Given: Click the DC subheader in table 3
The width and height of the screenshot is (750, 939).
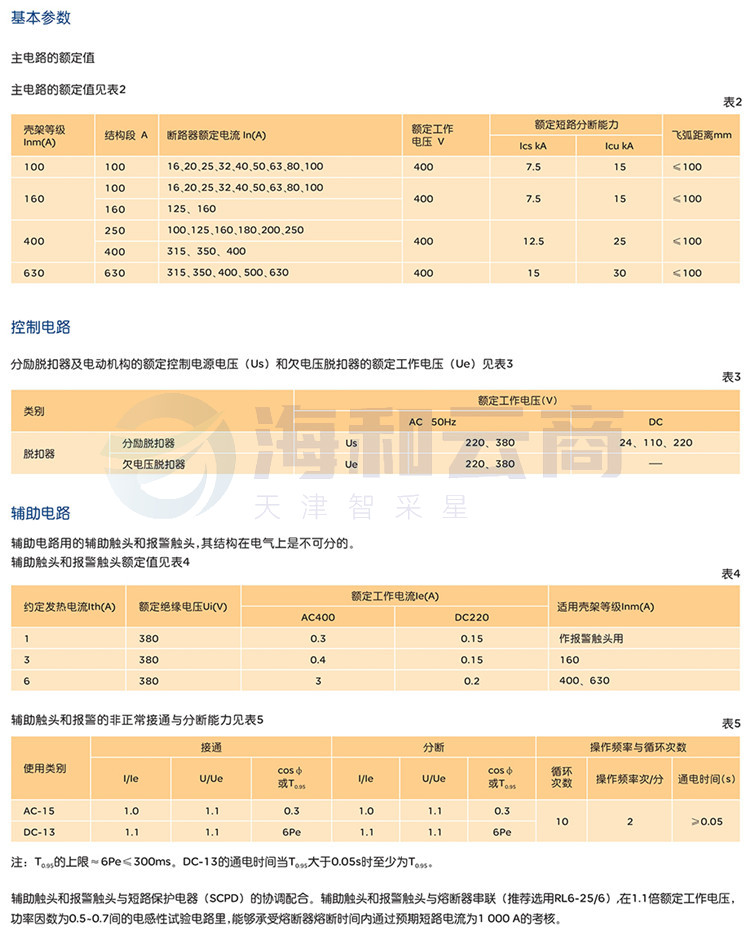Looking at the screenshot, I should tap(655, 422).
